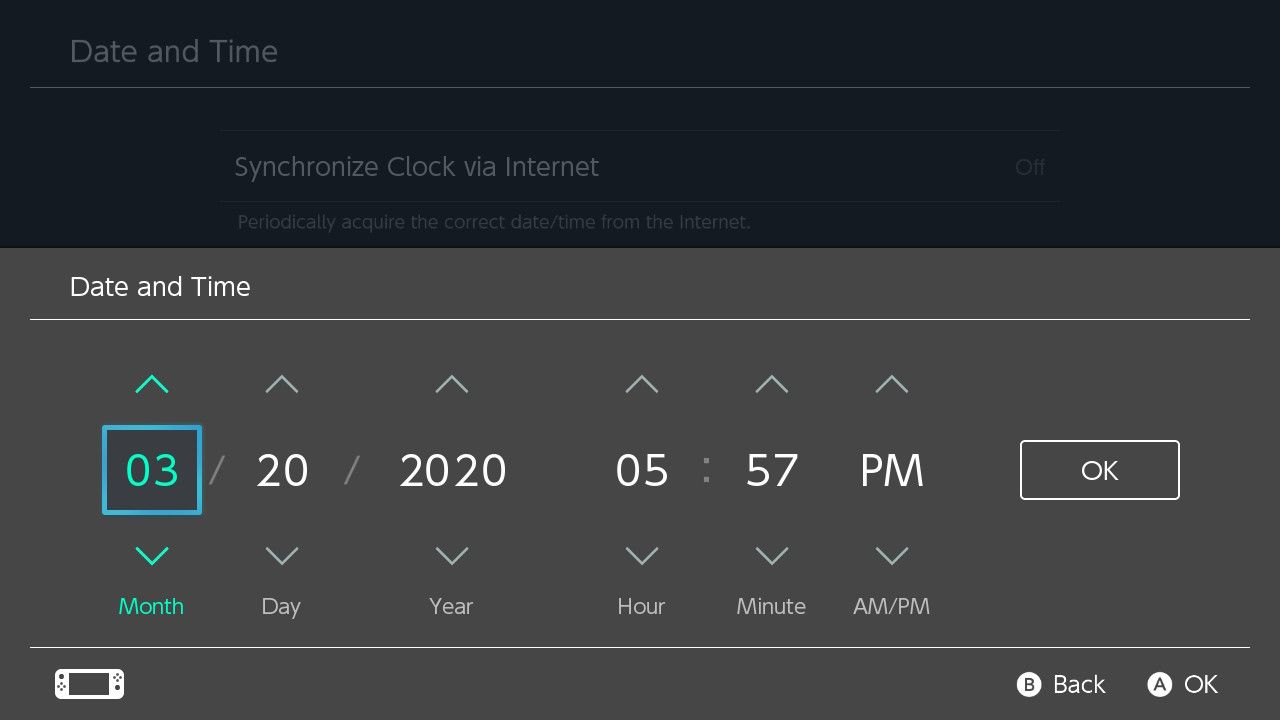
Task: Increase the Day with its up arrow
Action: [282, 384]
